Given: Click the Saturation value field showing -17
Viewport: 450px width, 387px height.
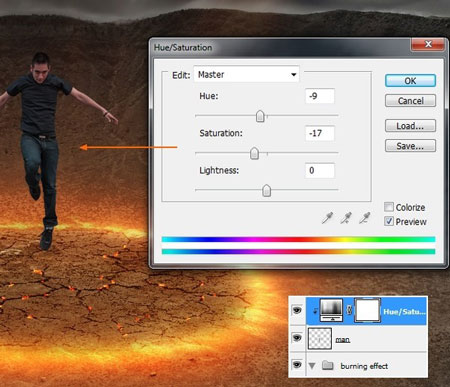Looking at the screenshot, I should [x=320, y=133].
